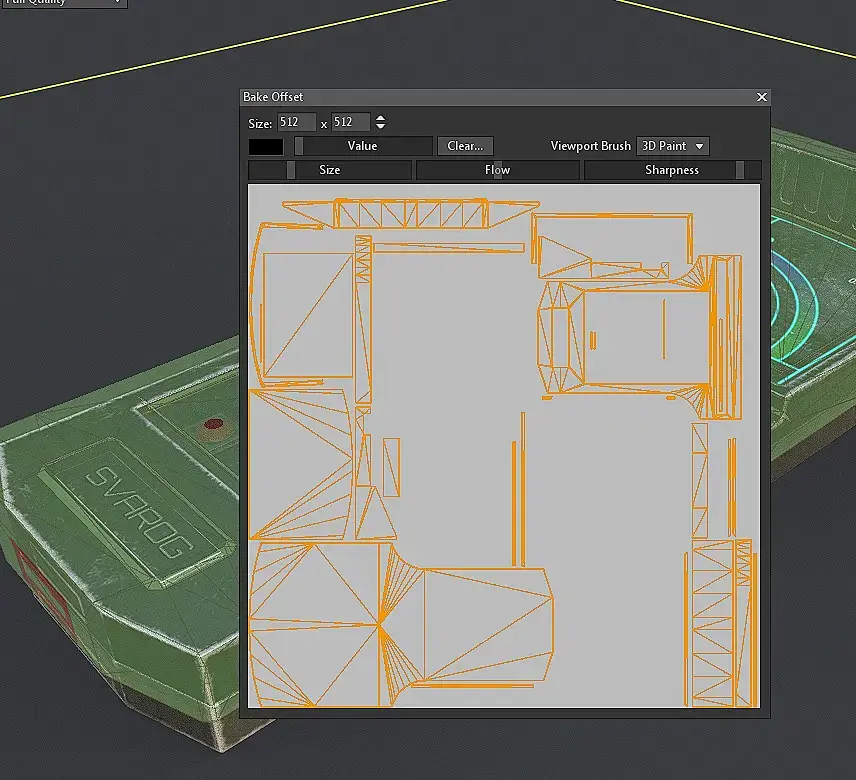Click the down arrow of the Size stepper
Image resolution: width=856 pixels, height=780 pixels.
381,126
